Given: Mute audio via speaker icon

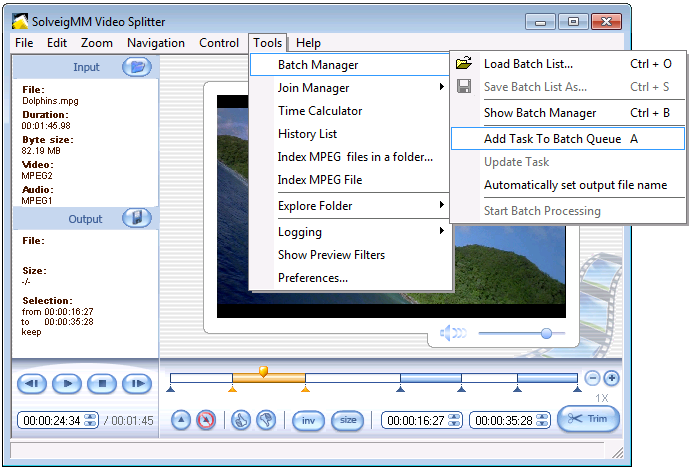Looking at the screenshot, I should point(453,333).
